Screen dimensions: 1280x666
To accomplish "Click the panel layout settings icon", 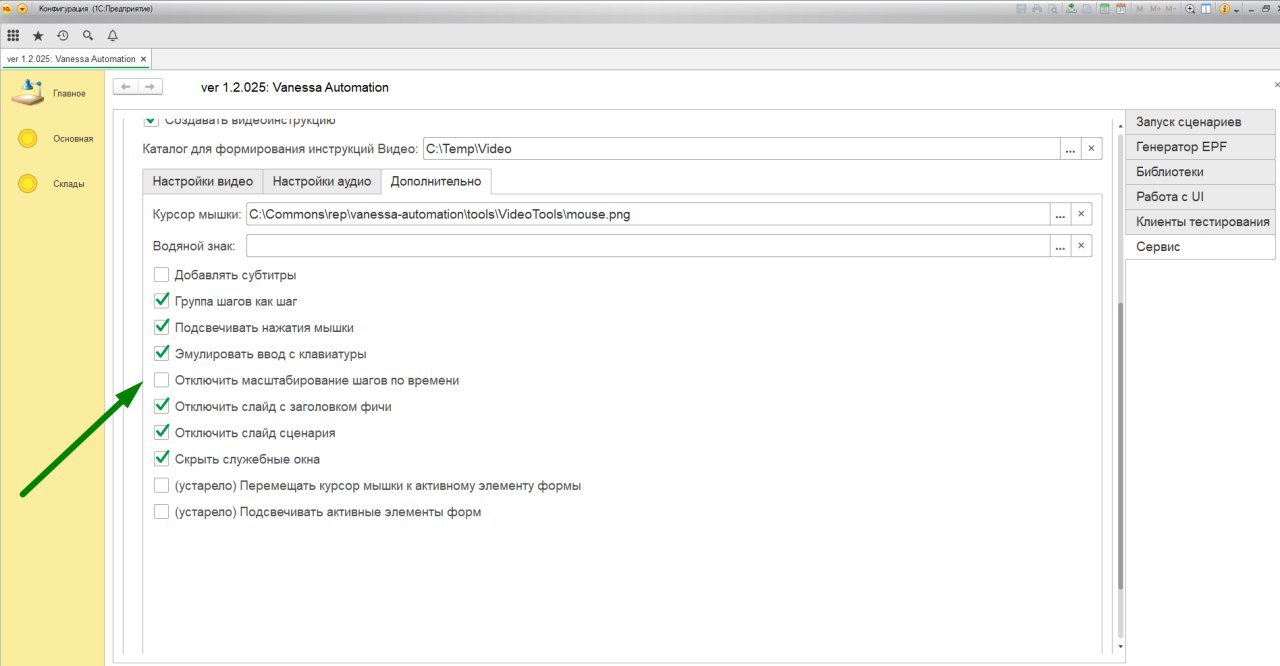I will tap(1206, 9).
